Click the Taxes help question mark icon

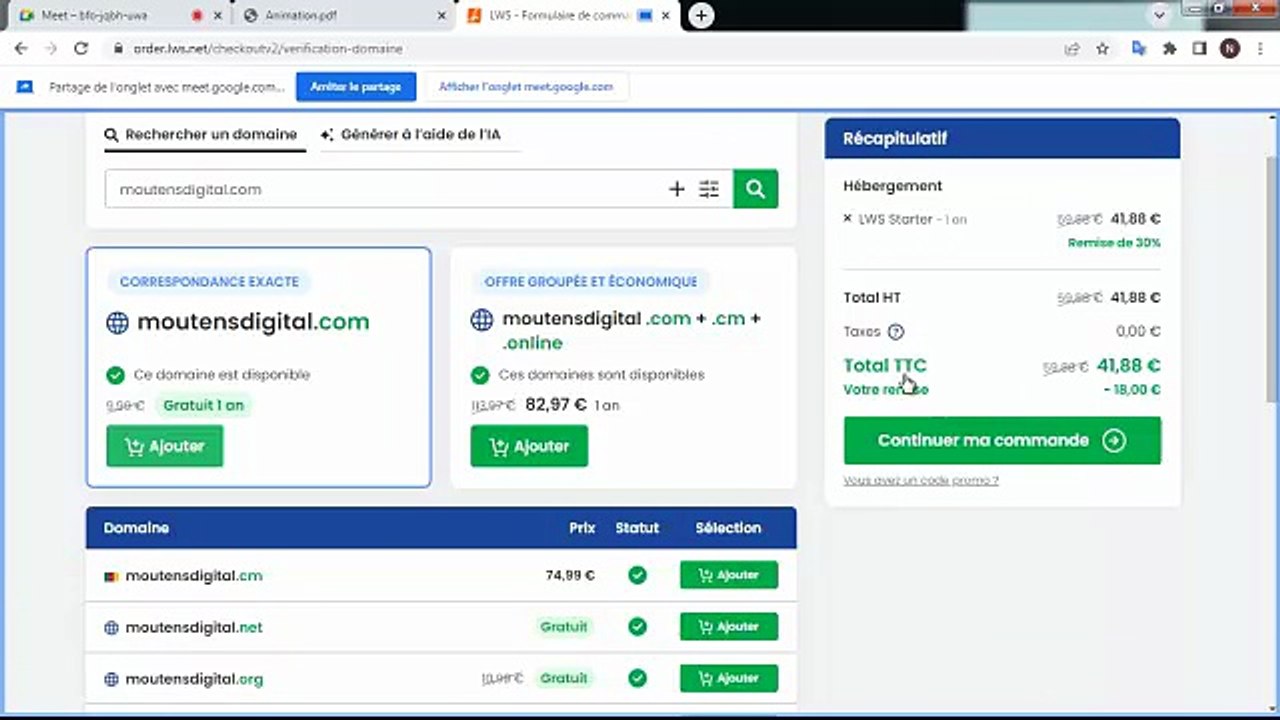point(896,332)
